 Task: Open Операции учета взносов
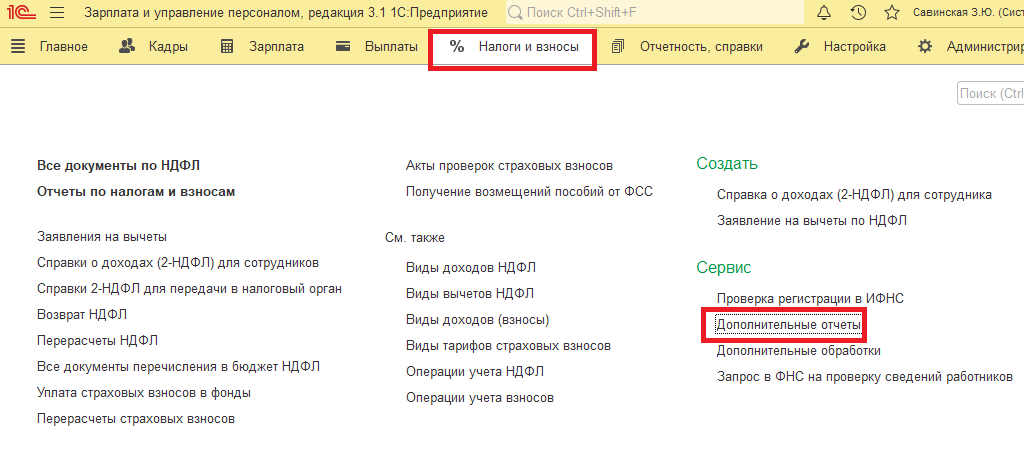click(479, 398)
